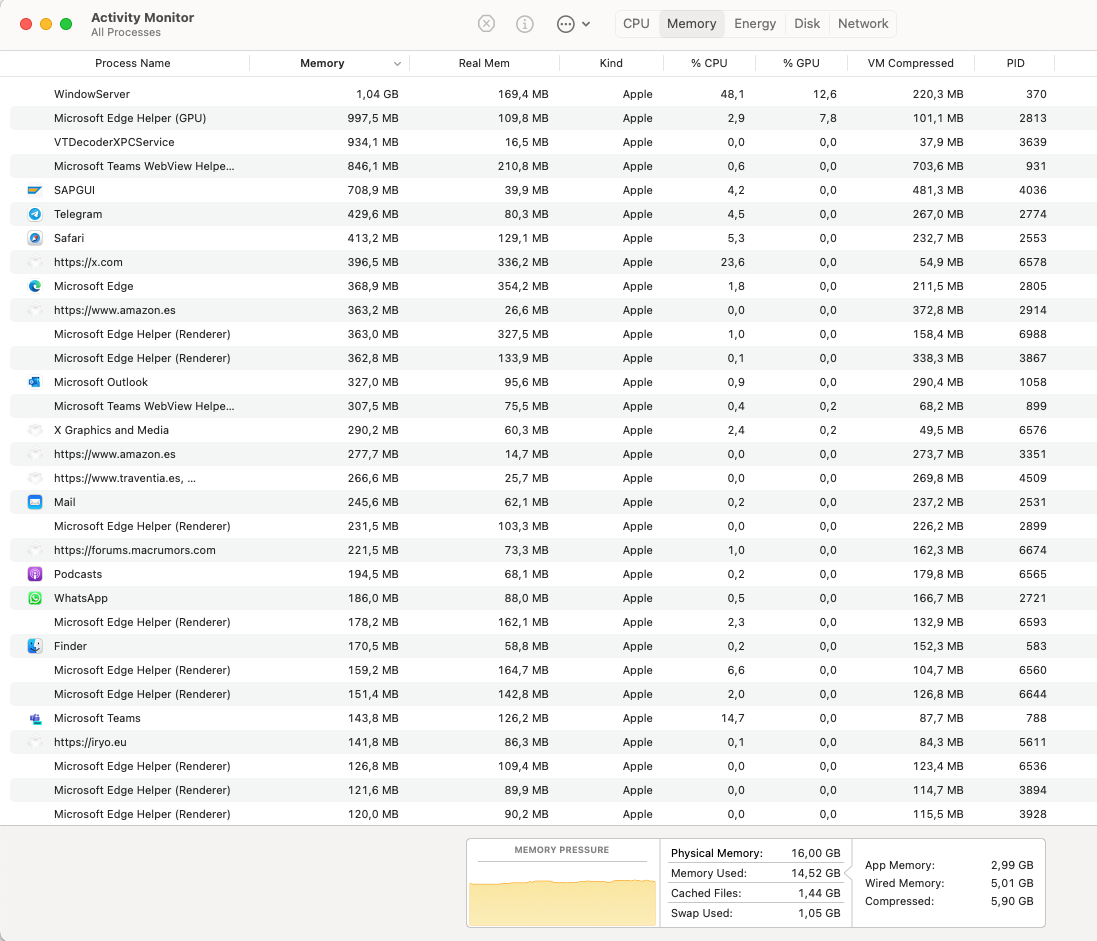Click Memory Used value 14,52 GB
This screenshot has width=1097, height=941.
coord(816,873)
